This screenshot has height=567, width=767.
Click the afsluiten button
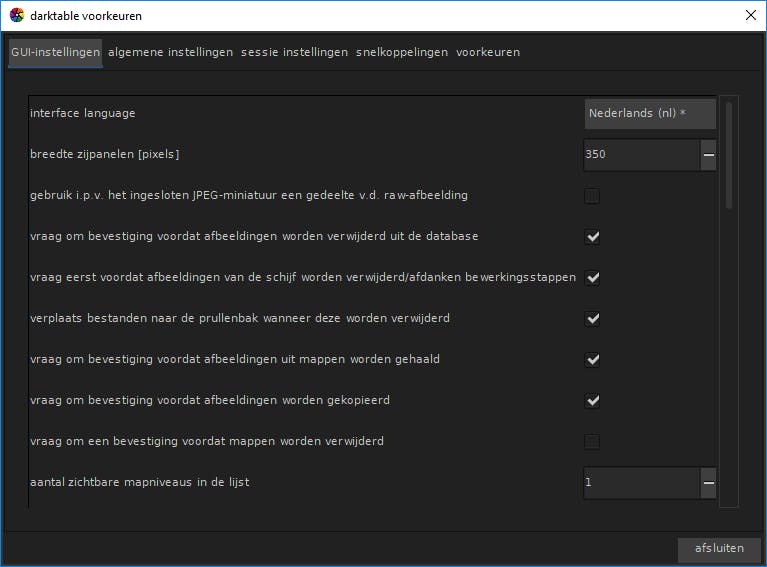[719, 549]
